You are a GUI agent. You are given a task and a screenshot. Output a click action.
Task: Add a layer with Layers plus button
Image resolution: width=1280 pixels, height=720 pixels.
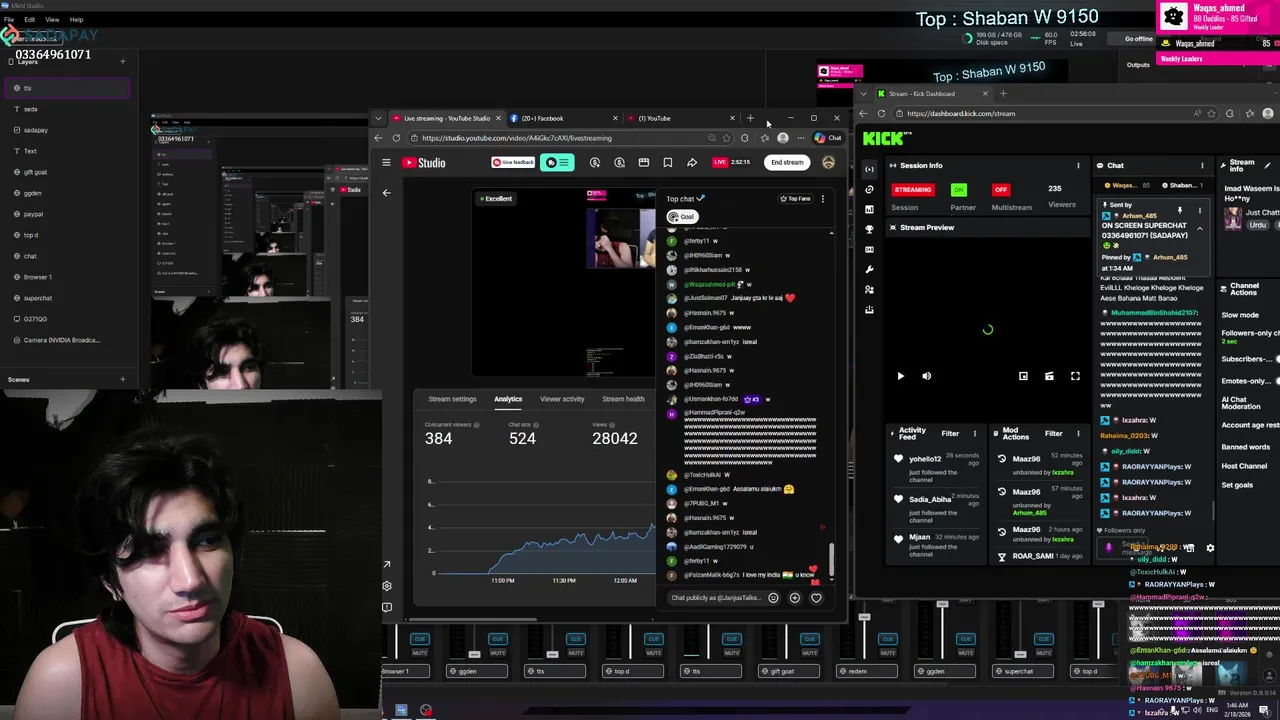(122, 61)
